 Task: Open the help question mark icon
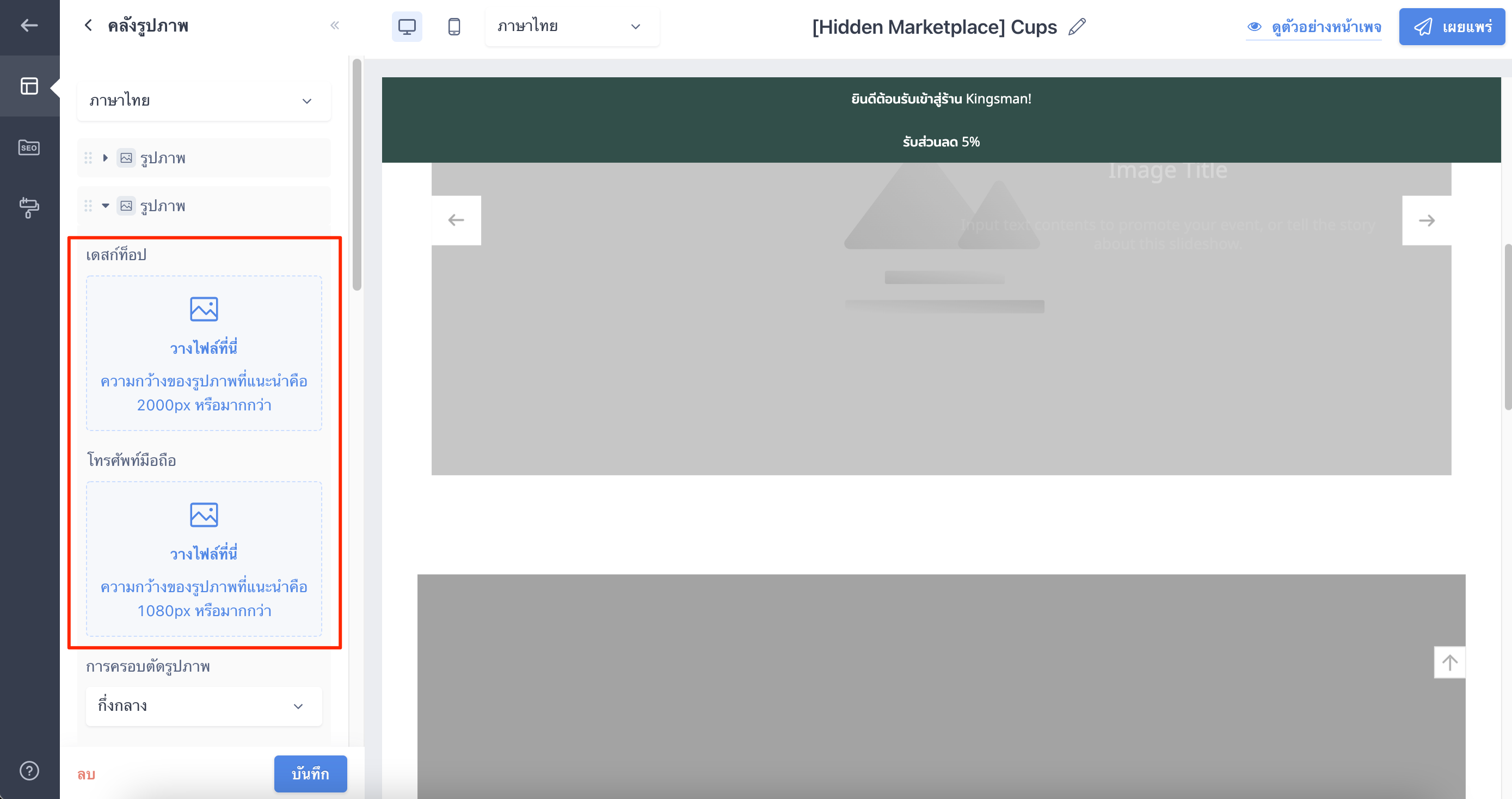[x=29, y=770]
